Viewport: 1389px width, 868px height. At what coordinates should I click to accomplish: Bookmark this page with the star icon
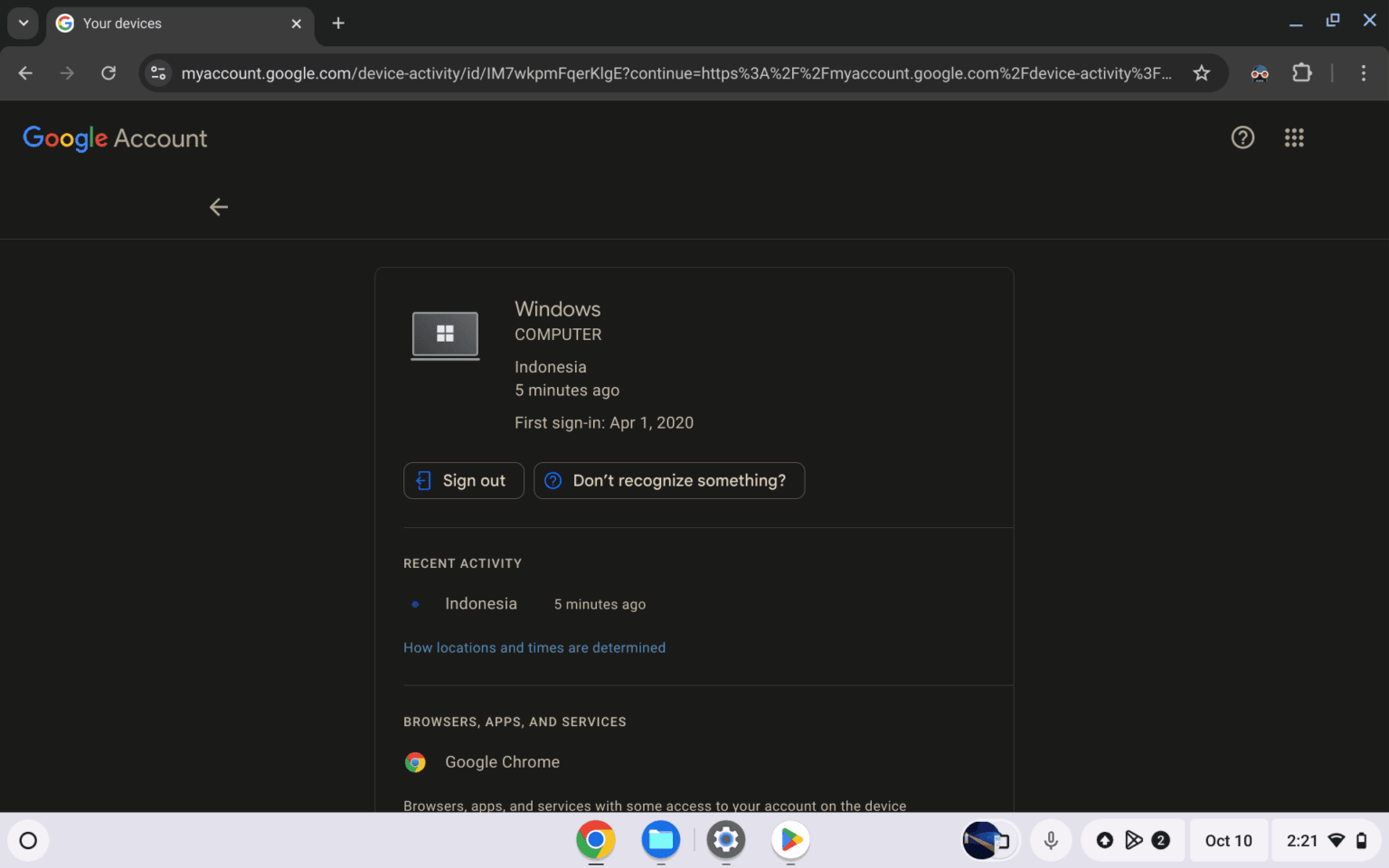tap(1202, 73)
